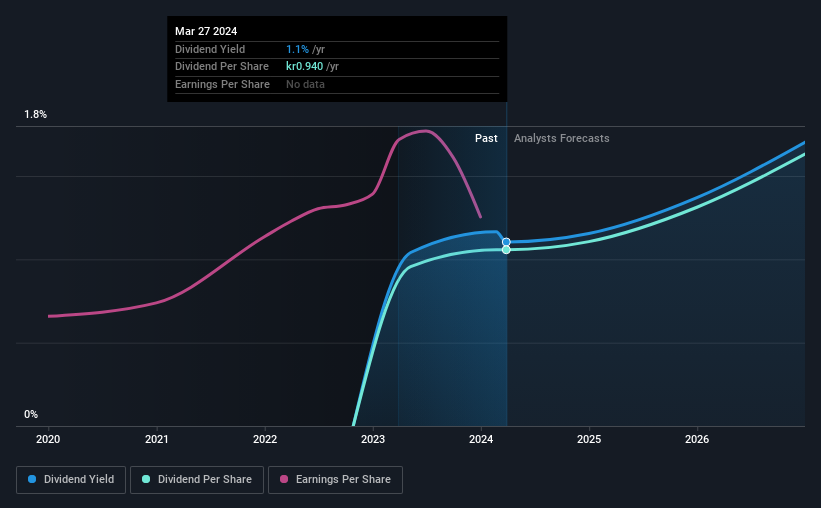This screenshot has width=821, height=508.
Task: Toggle the Dividend Yield legend button
Action: coord(71,479)
